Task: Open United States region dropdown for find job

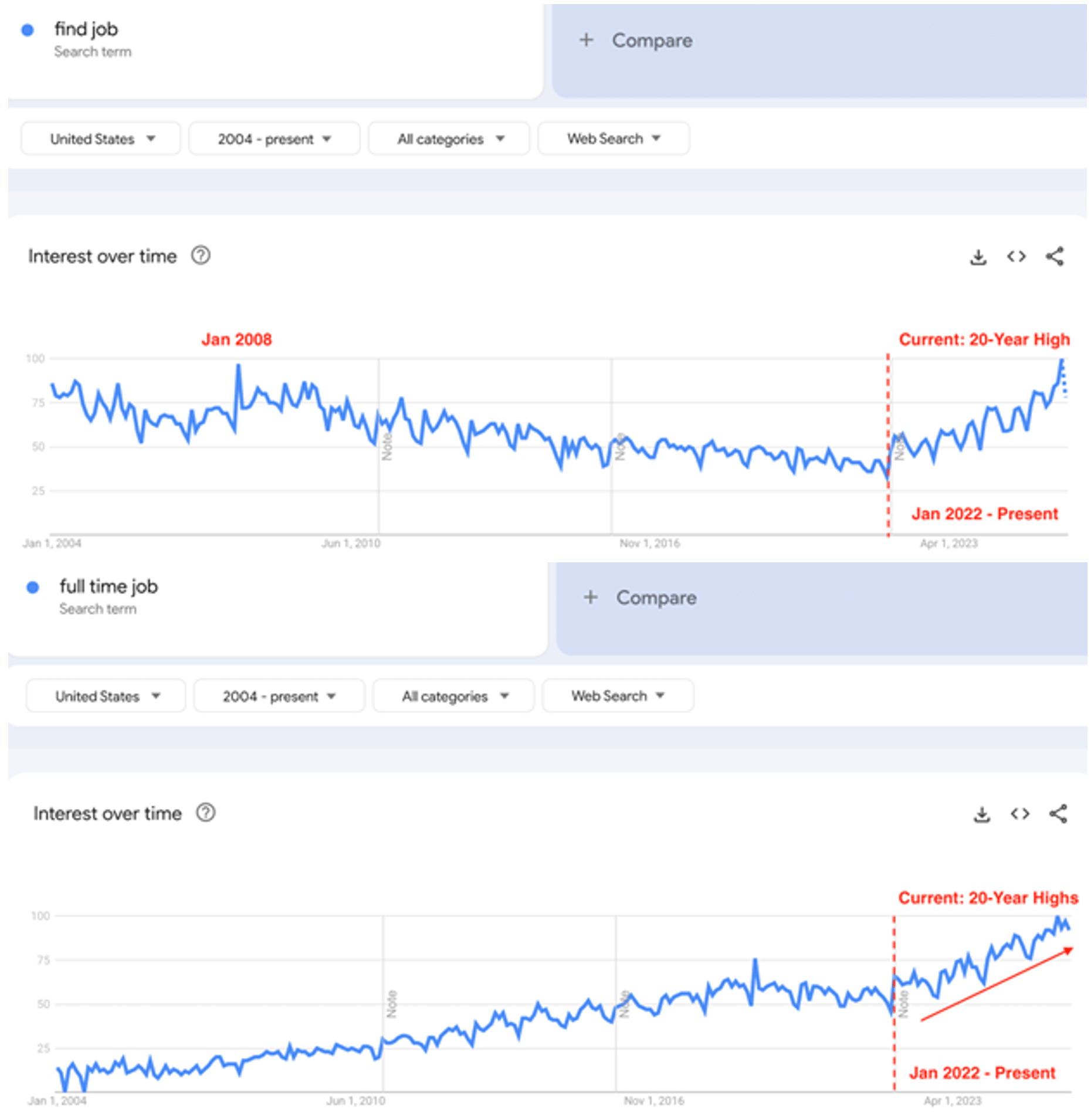Action: click(x=101, y=139)
